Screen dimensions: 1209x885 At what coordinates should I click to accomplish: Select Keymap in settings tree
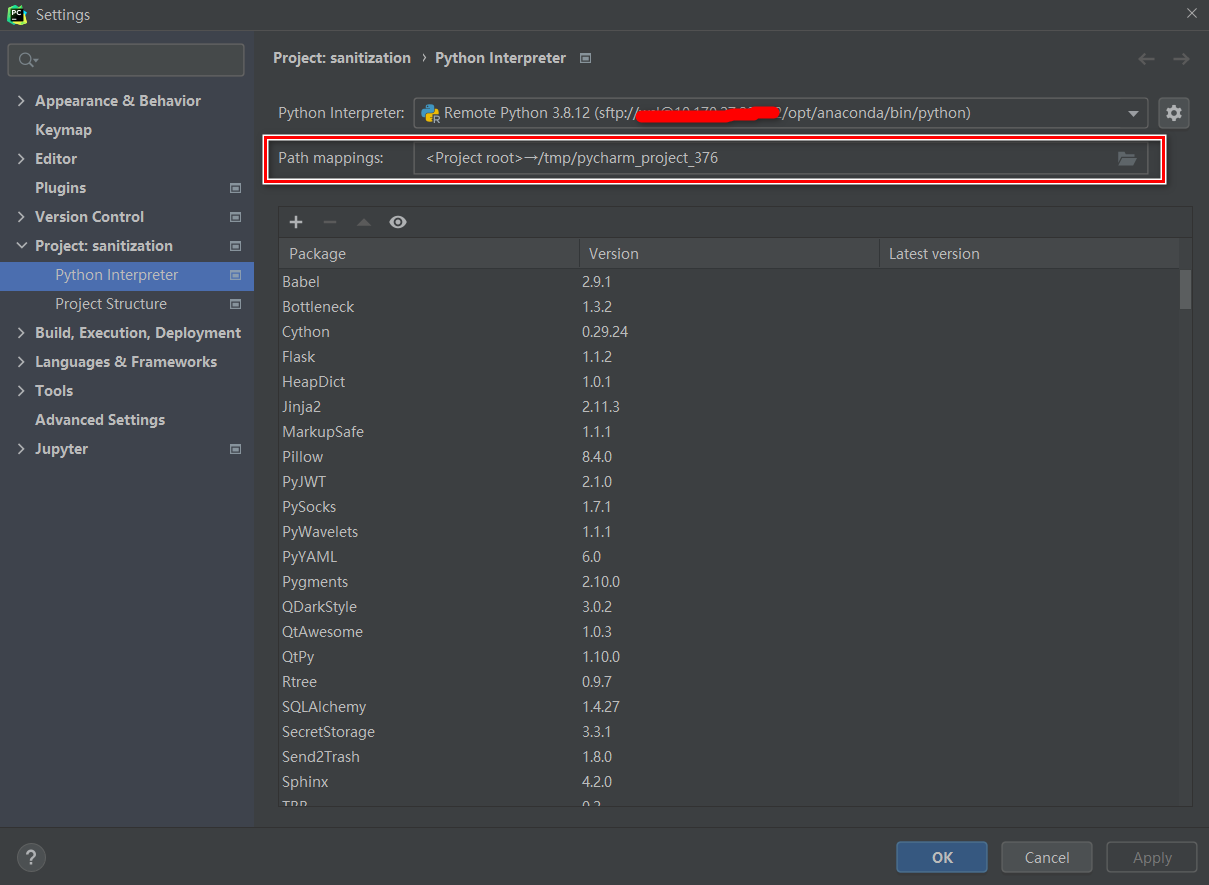pyautogui.click(x=63, y=130)
